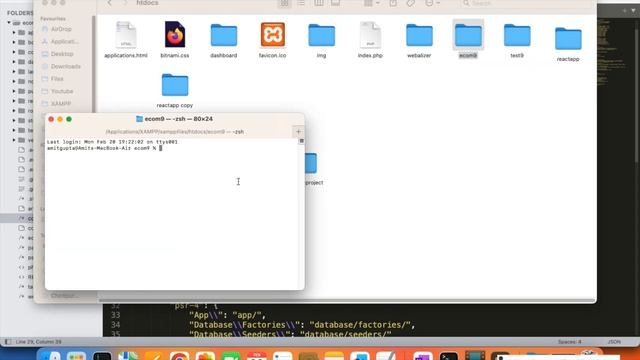Open the dashboard folder in Finder
This screenshot has width=640, height=360.
[x=224, y=39]
